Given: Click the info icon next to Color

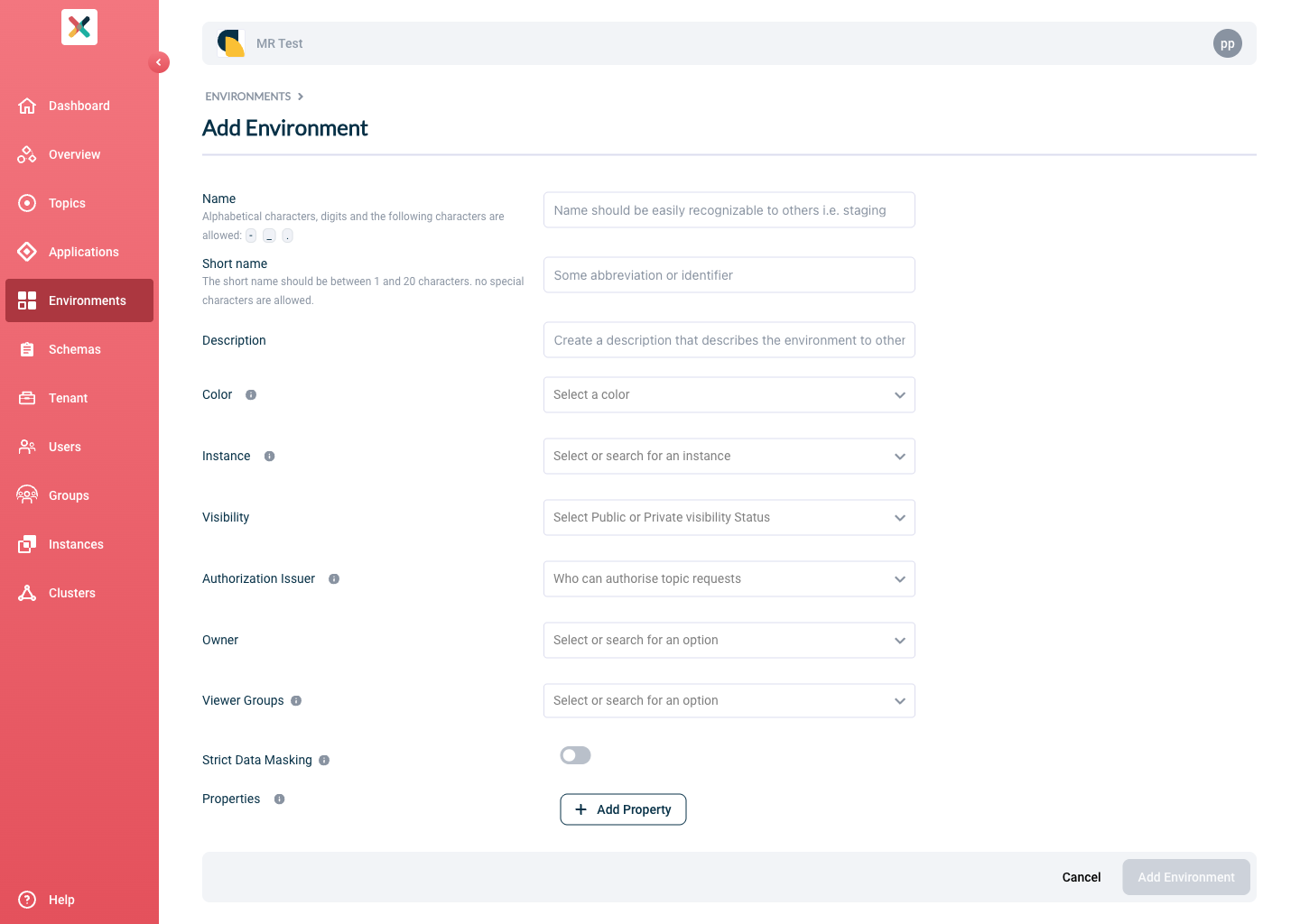Looking at the screenshot, I should [251, 395].
